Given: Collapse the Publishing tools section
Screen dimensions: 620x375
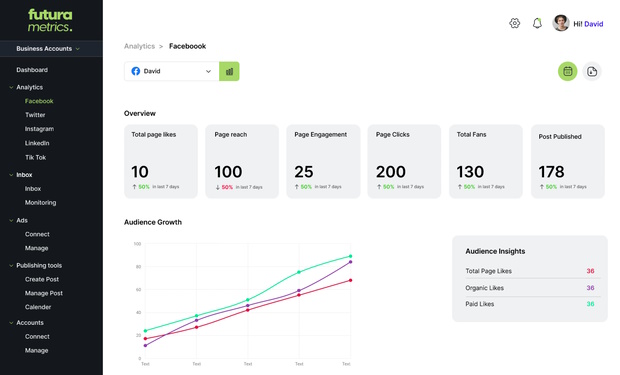Looking at the screenshot, I should pos(11,265).
